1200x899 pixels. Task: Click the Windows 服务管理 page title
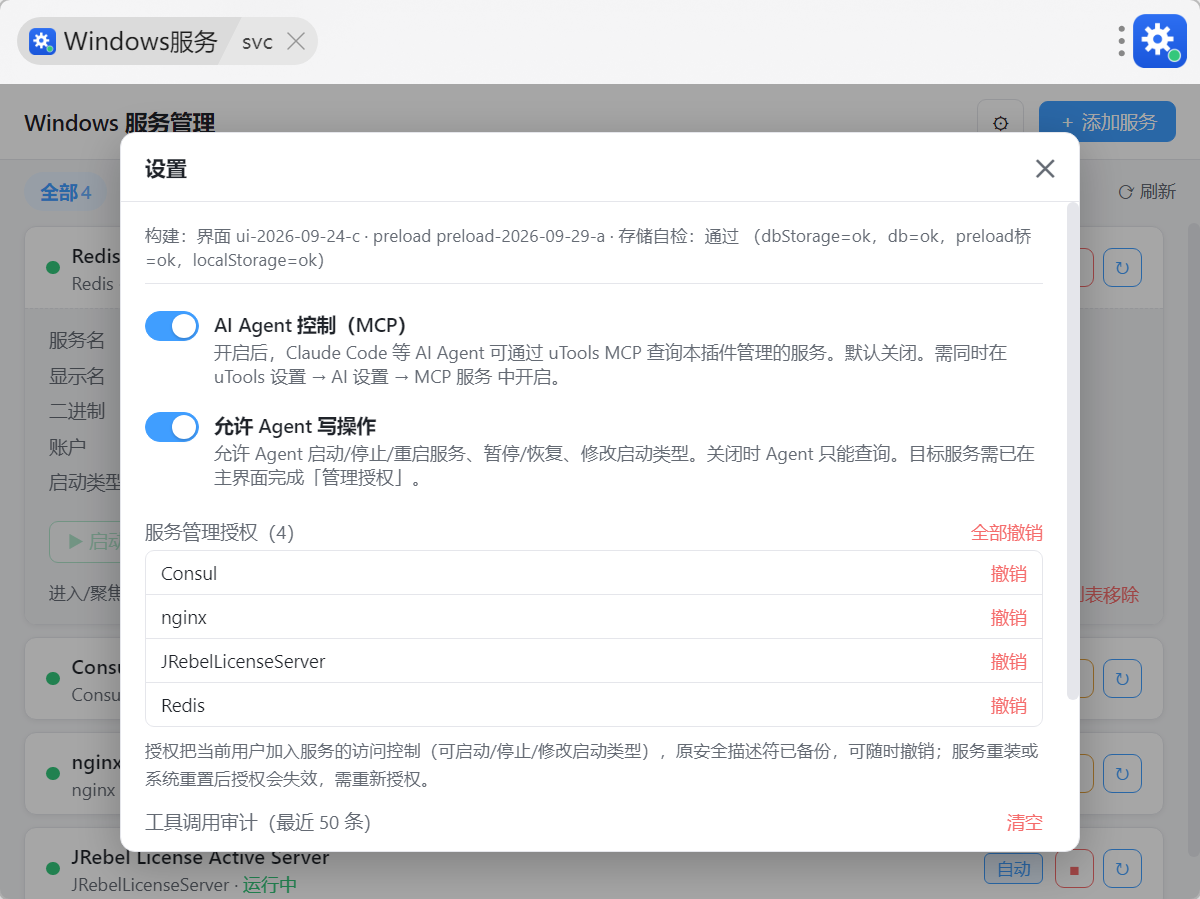coord(120,123)
